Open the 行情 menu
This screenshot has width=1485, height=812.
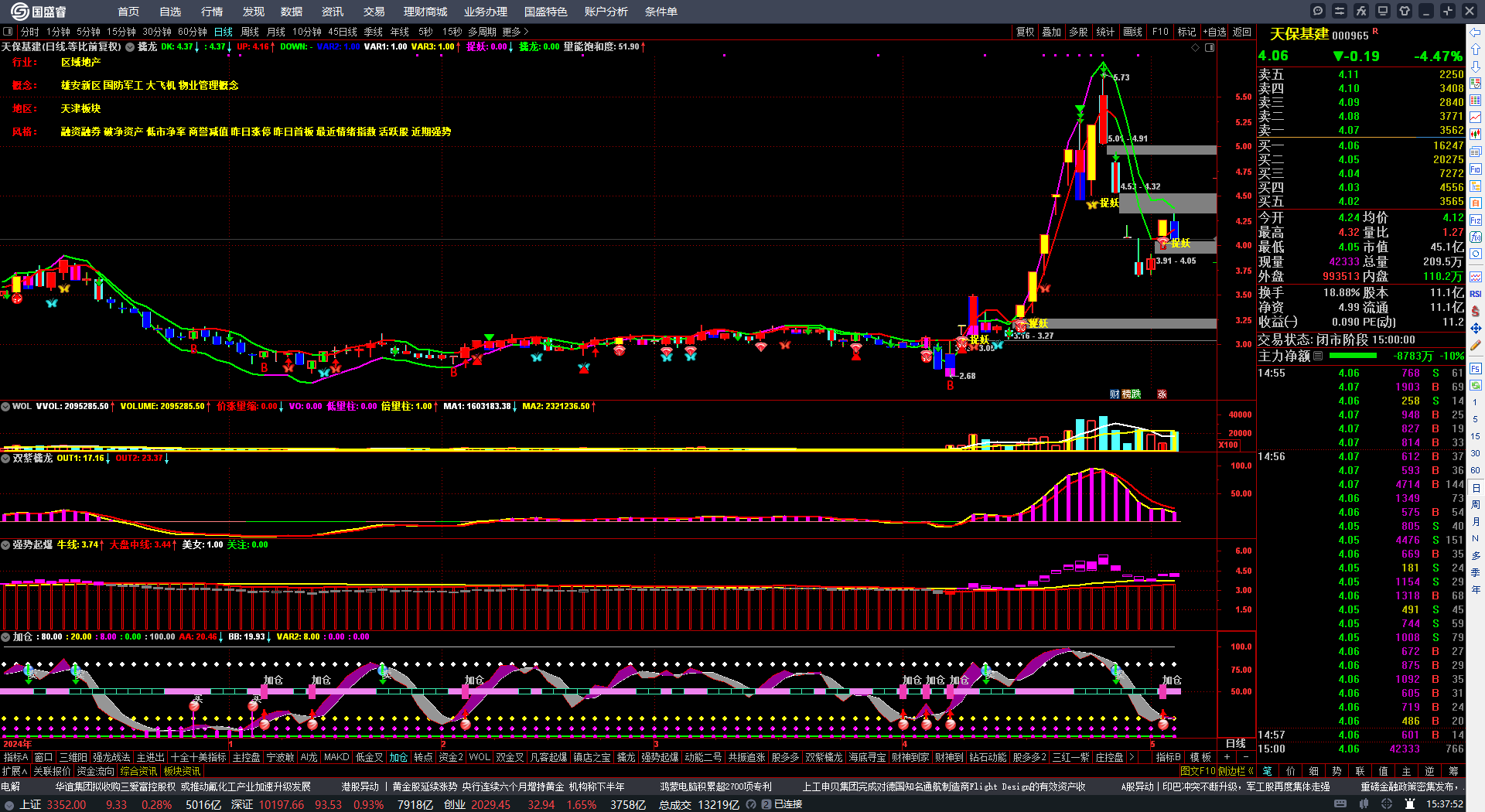pyautogui.click(x=212, y=12)
